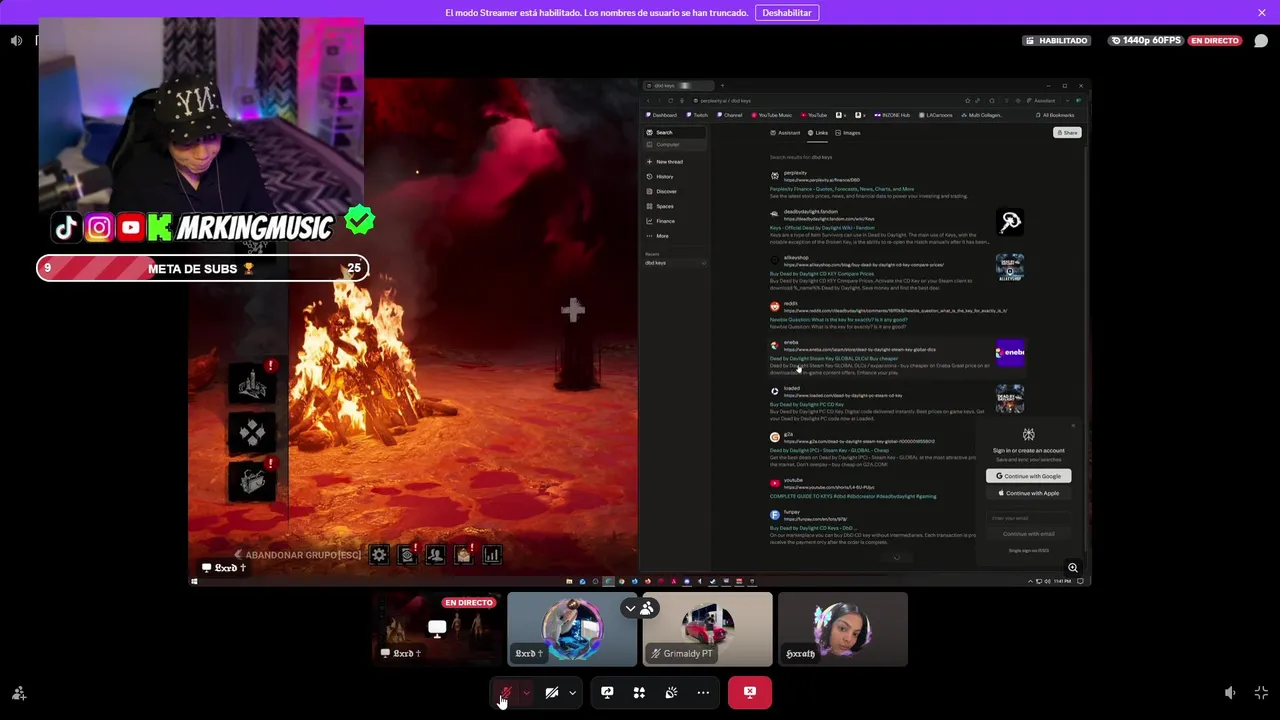Open 1440p 60FPS stream quality indicator
The width and height of the screenshot is (1280, 720).
coord(1146,41)
